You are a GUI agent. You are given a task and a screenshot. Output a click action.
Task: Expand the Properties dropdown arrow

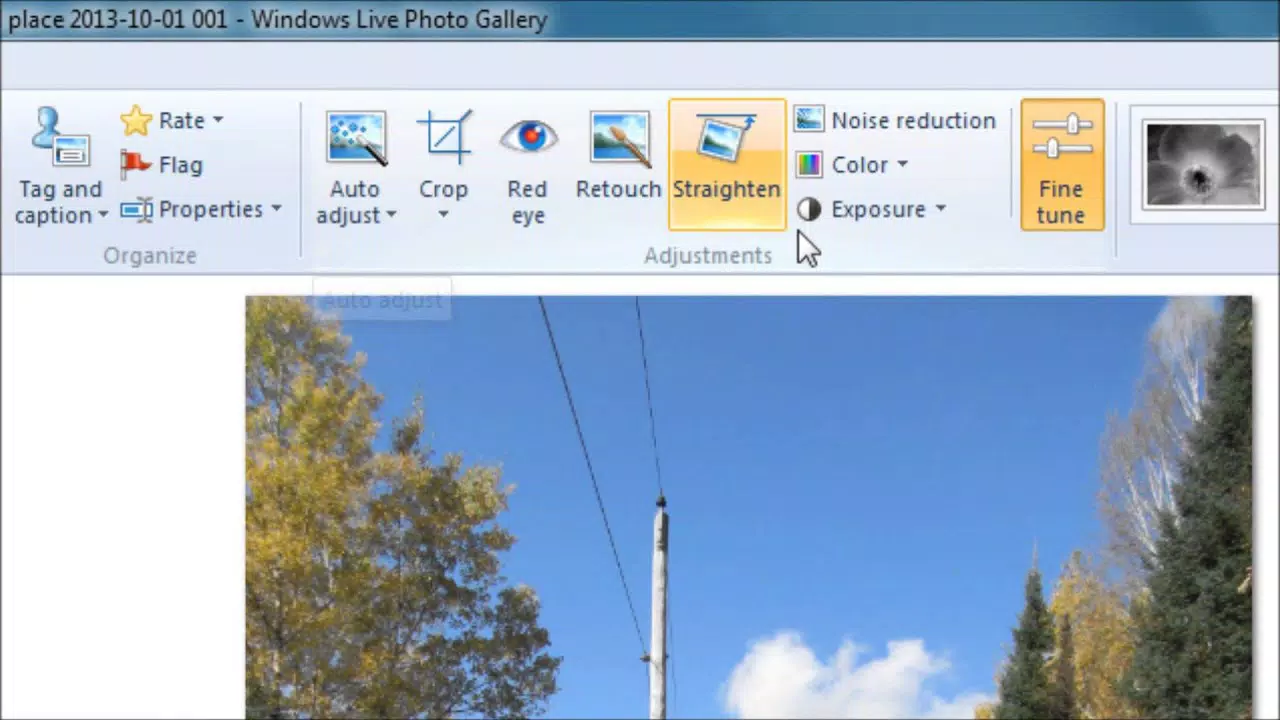276,209
